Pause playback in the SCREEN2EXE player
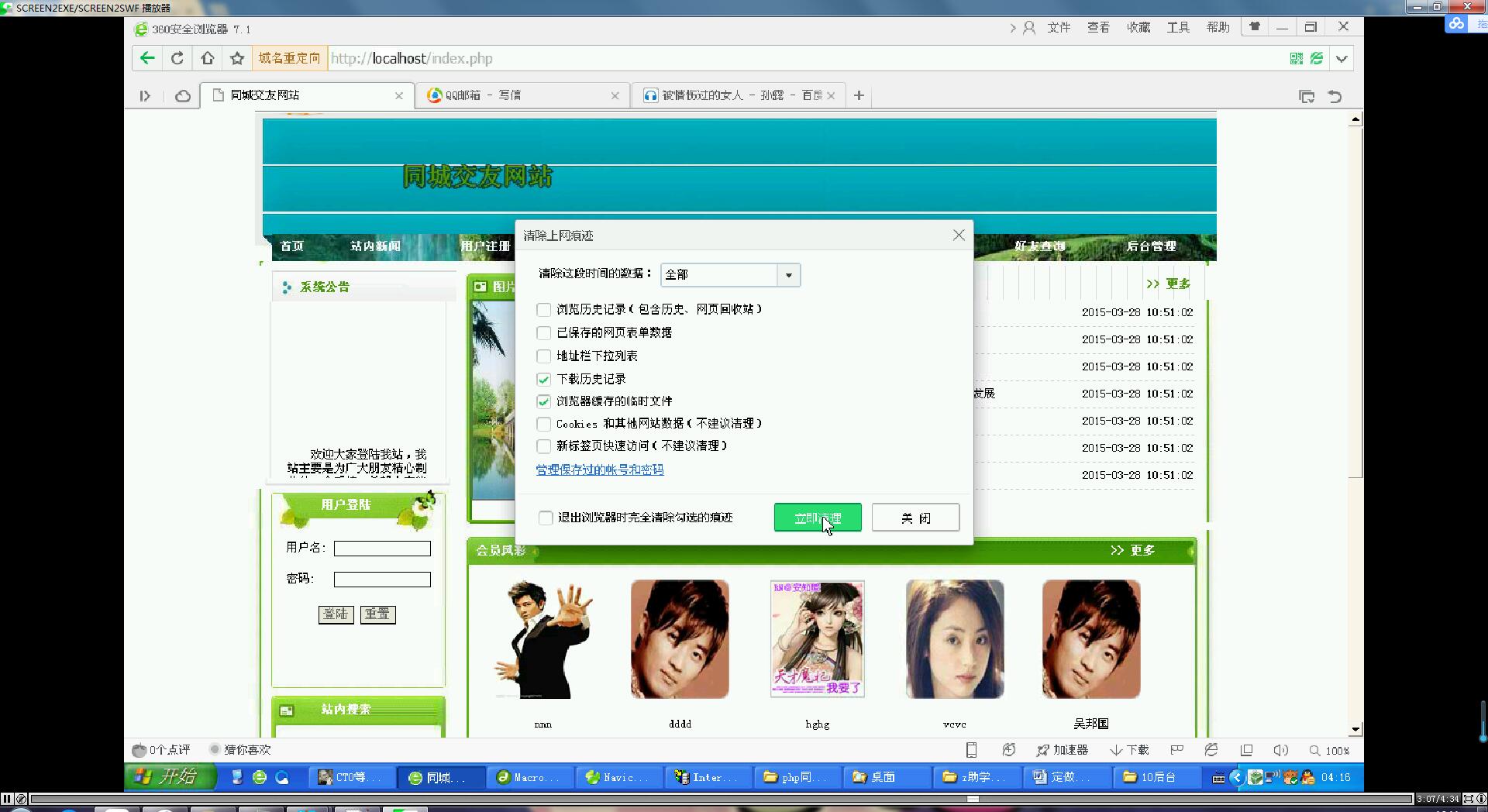Viewport: 1488px width, 812px height. [7, 799]
